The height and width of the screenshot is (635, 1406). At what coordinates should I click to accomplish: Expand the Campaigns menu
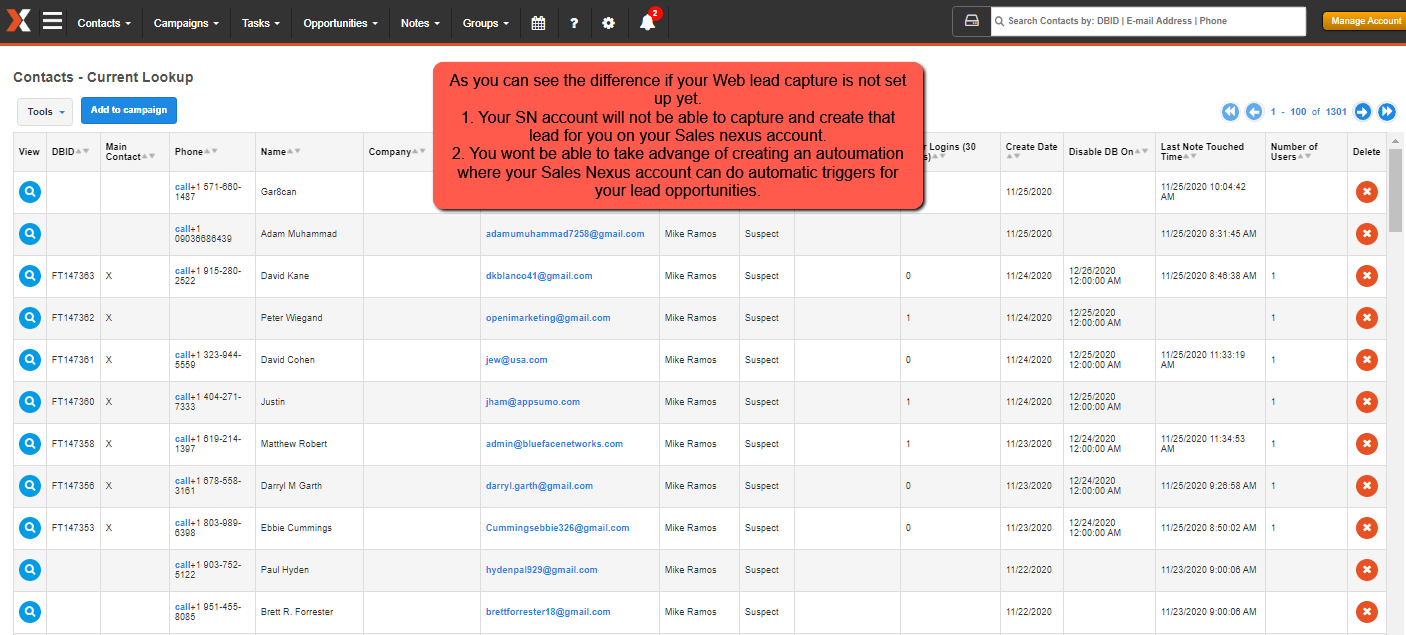coord(186,23)
